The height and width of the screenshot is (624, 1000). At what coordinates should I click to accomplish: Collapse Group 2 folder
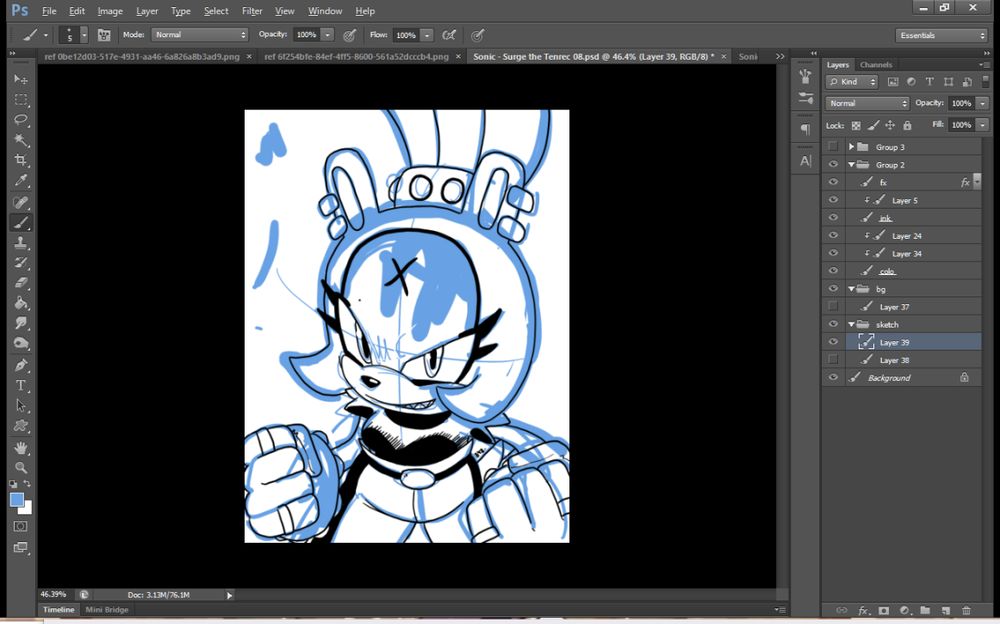[x=851, y=165]
